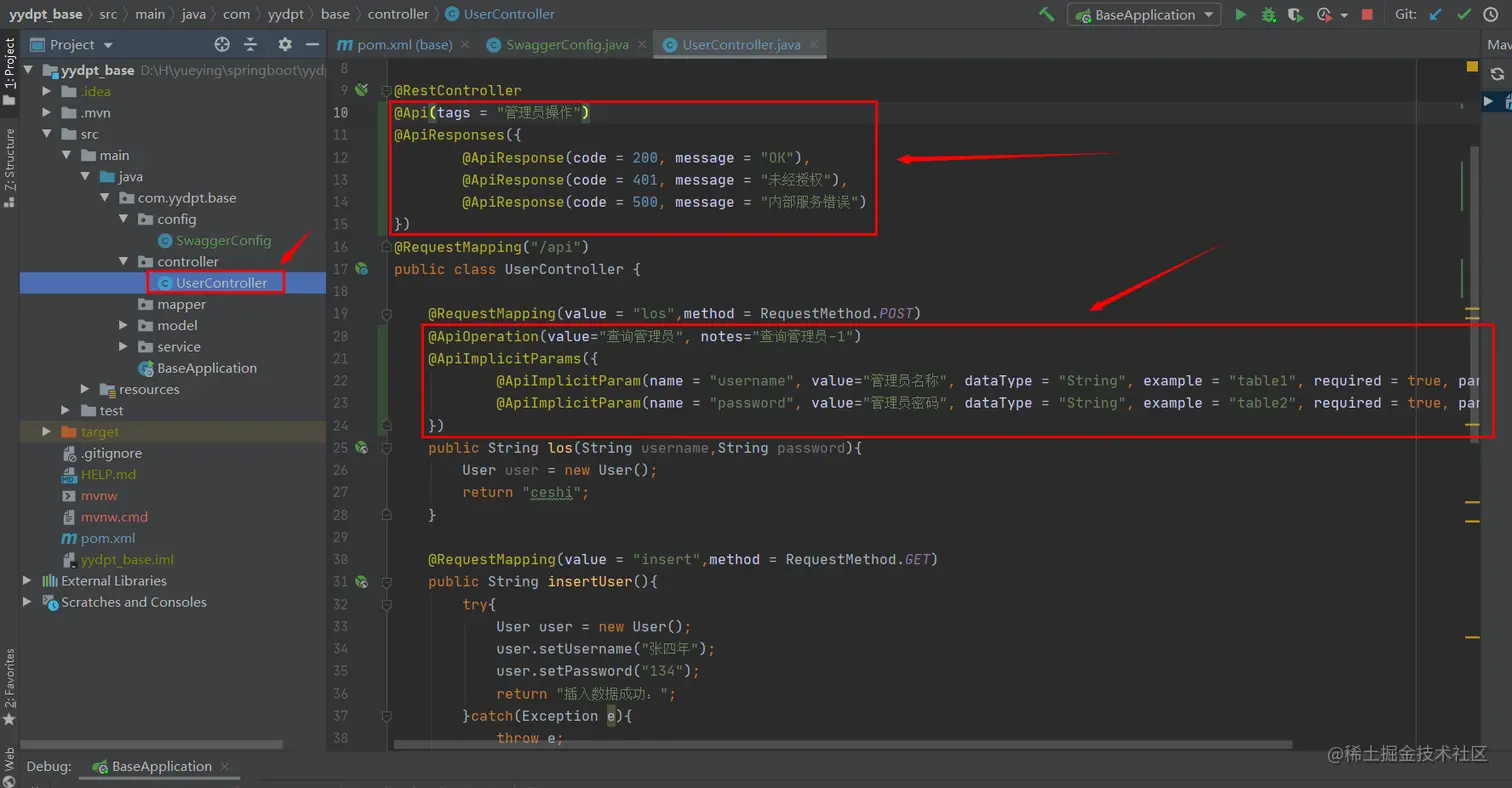Screen dimensions: 1512x788
Task: Click the yellow warning indicator above the scrollbar
Action: [x=1472, y=67]
